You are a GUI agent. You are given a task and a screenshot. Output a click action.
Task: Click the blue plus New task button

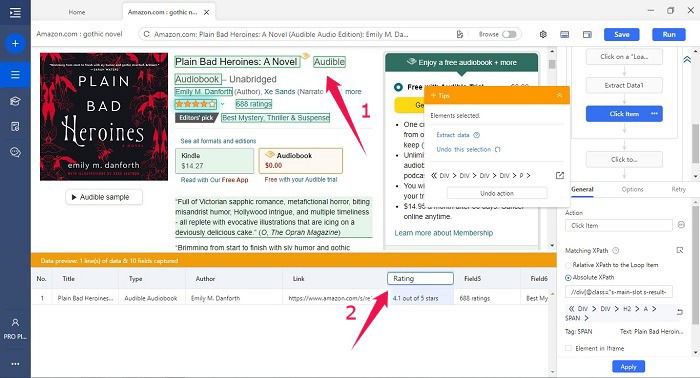[x=15, y=44]
